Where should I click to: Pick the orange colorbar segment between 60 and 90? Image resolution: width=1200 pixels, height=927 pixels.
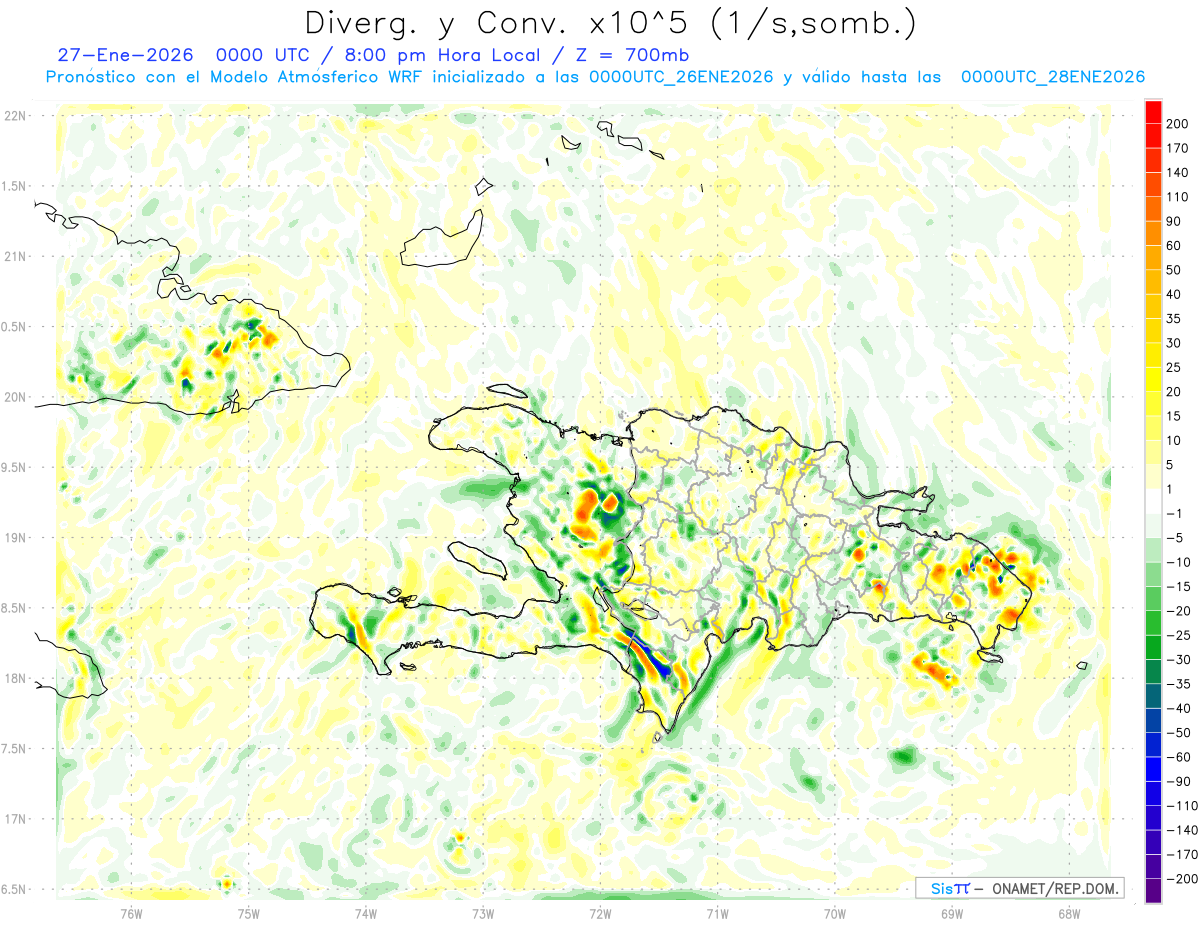tap(1153, 233)
